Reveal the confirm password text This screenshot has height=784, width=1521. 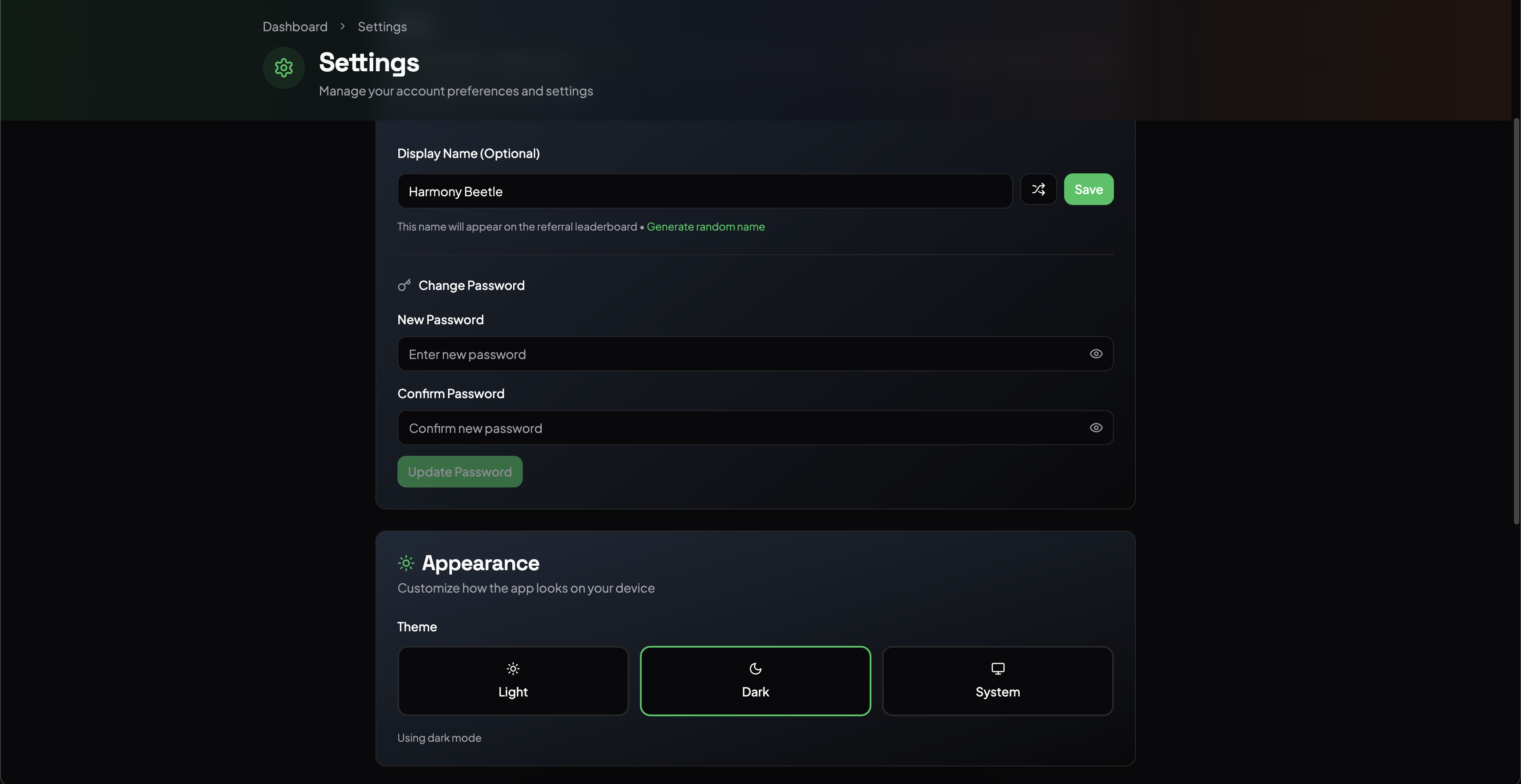1096,428
